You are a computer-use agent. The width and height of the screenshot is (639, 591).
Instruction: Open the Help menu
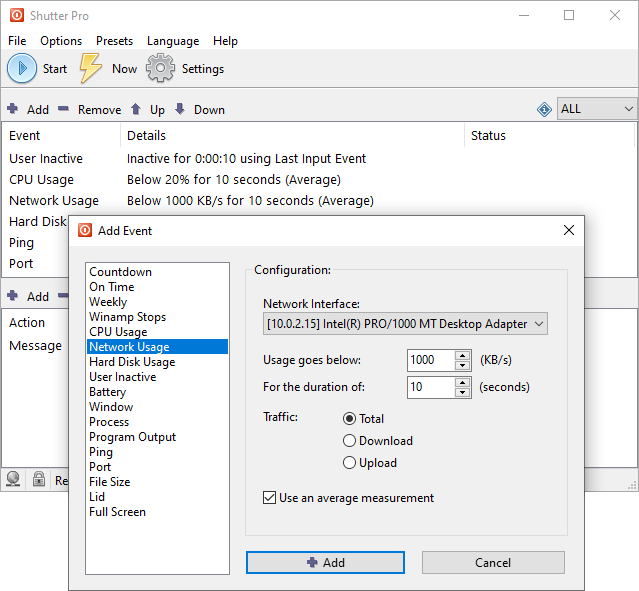click(225, 41)
